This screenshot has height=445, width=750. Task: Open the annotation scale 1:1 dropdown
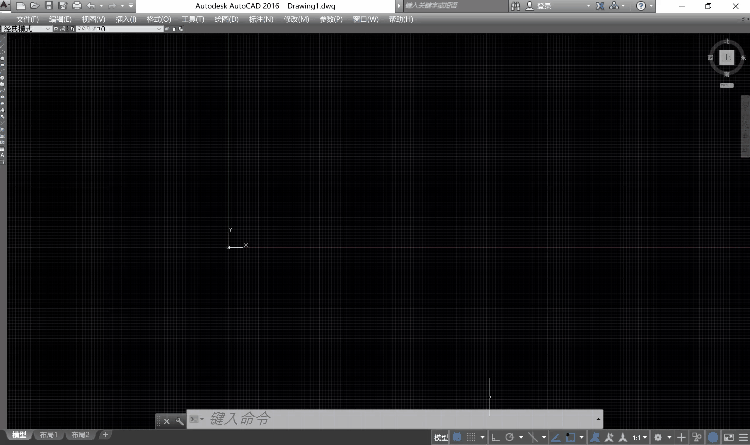[638, 437]
